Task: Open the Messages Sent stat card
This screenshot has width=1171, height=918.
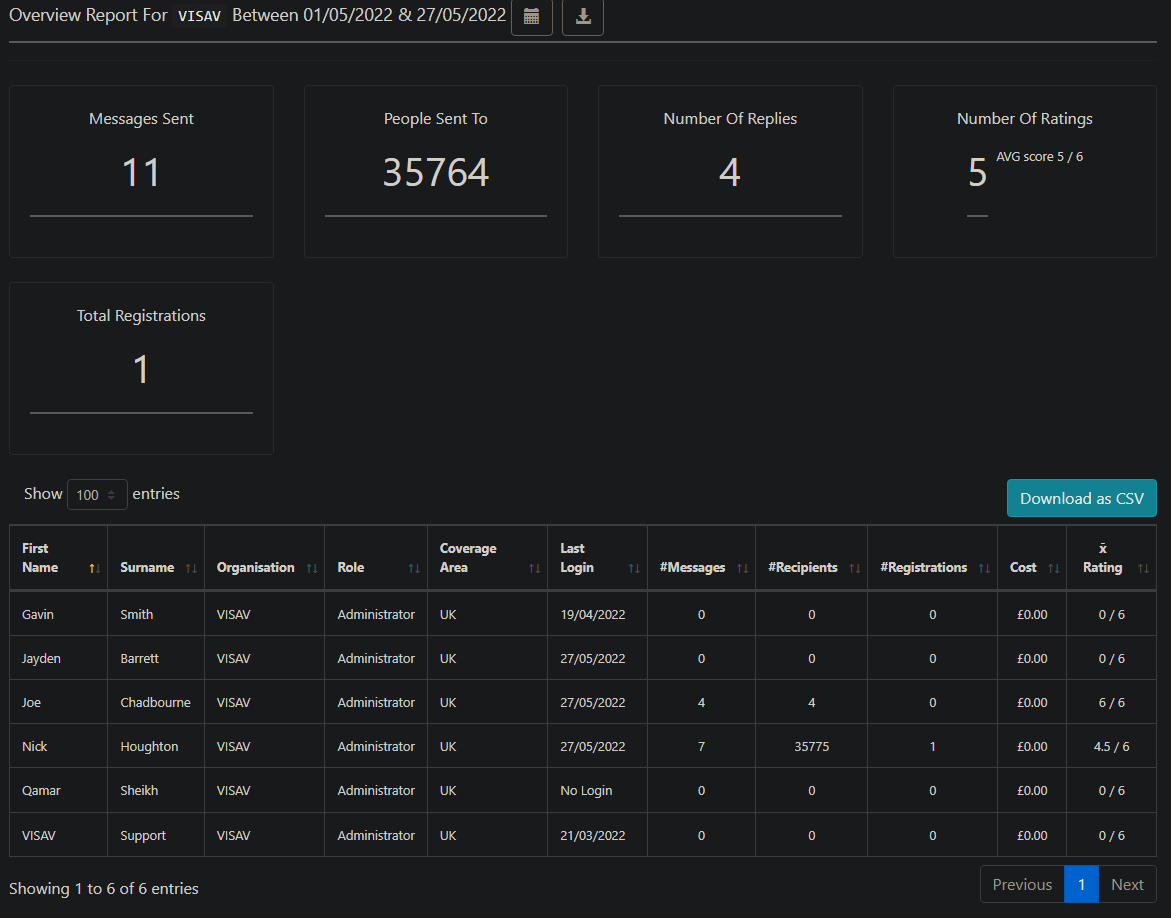Action: pyautogui.click(x=141, y=171)
